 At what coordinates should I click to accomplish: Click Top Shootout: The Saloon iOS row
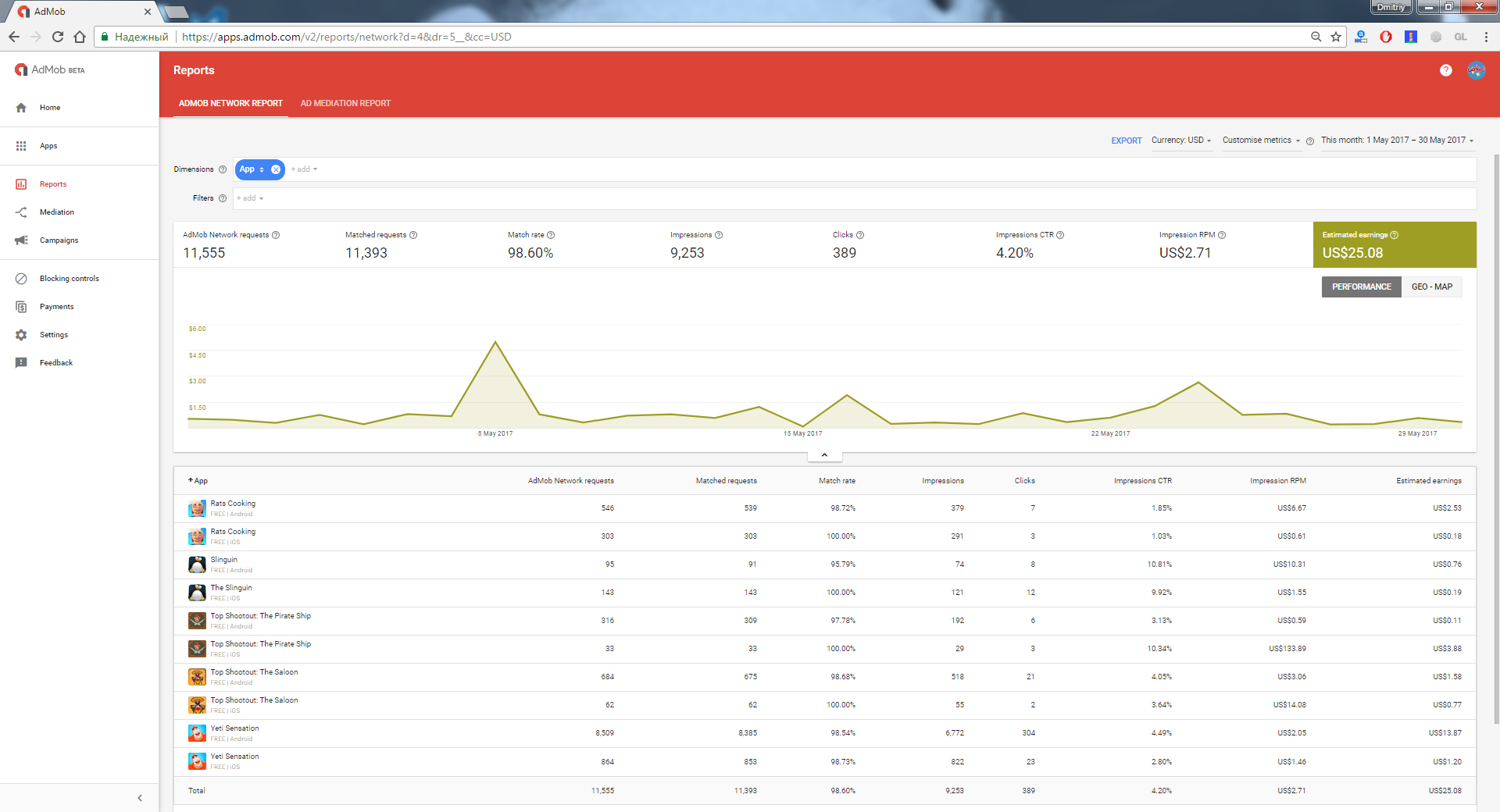click(x=825, y=705)
